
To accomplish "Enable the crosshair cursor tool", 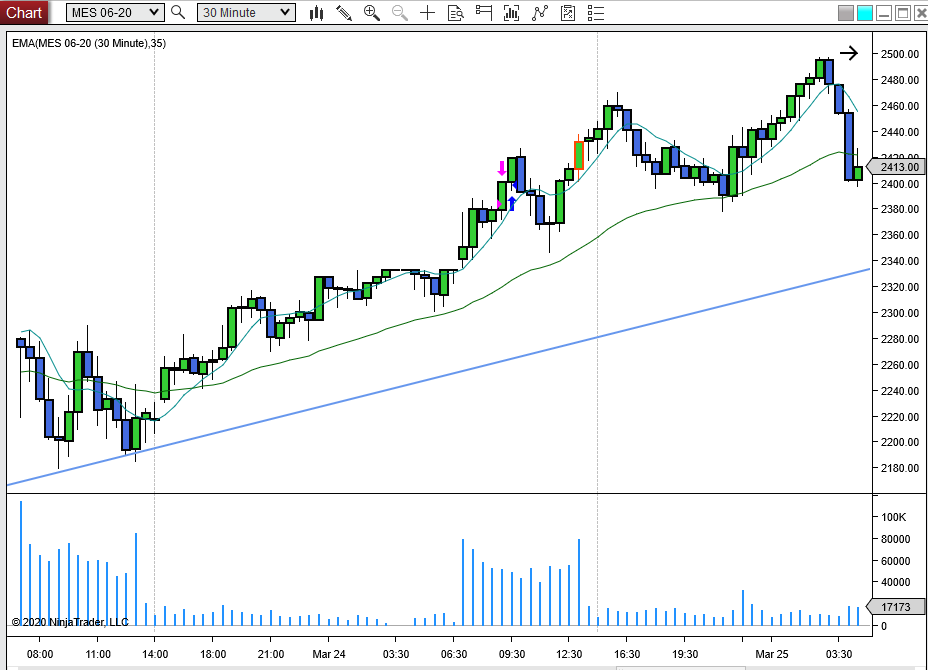I will [x=427, y=13].
